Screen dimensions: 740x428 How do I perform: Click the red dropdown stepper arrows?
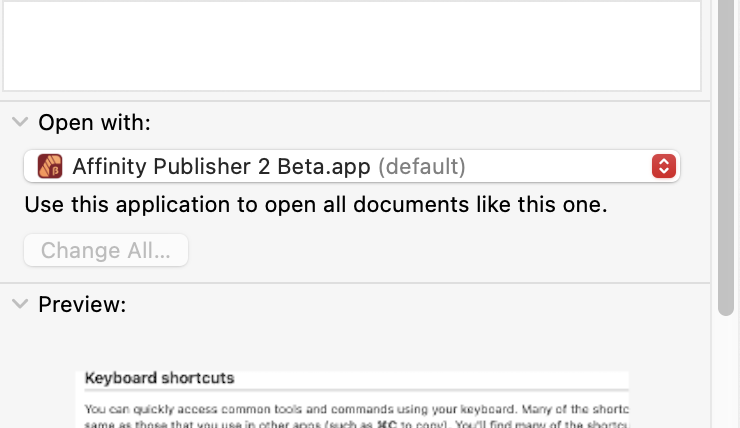click(664, 166)
